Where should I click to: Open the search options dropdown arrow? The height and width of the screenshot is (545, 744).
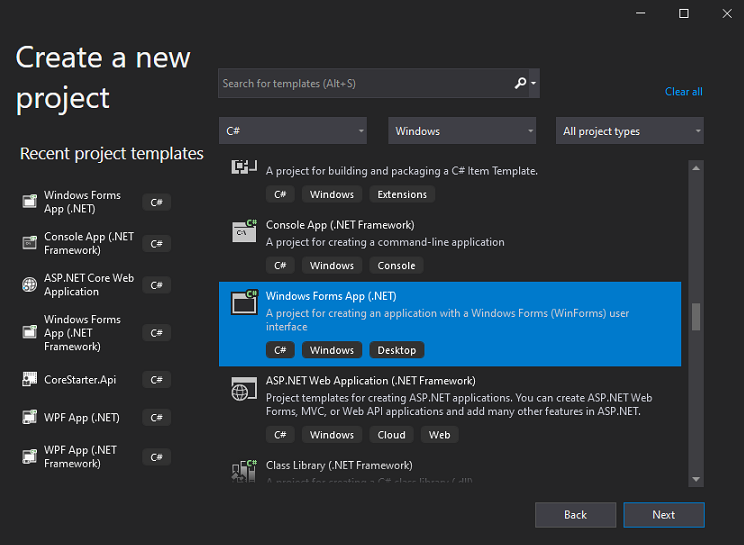534,83
